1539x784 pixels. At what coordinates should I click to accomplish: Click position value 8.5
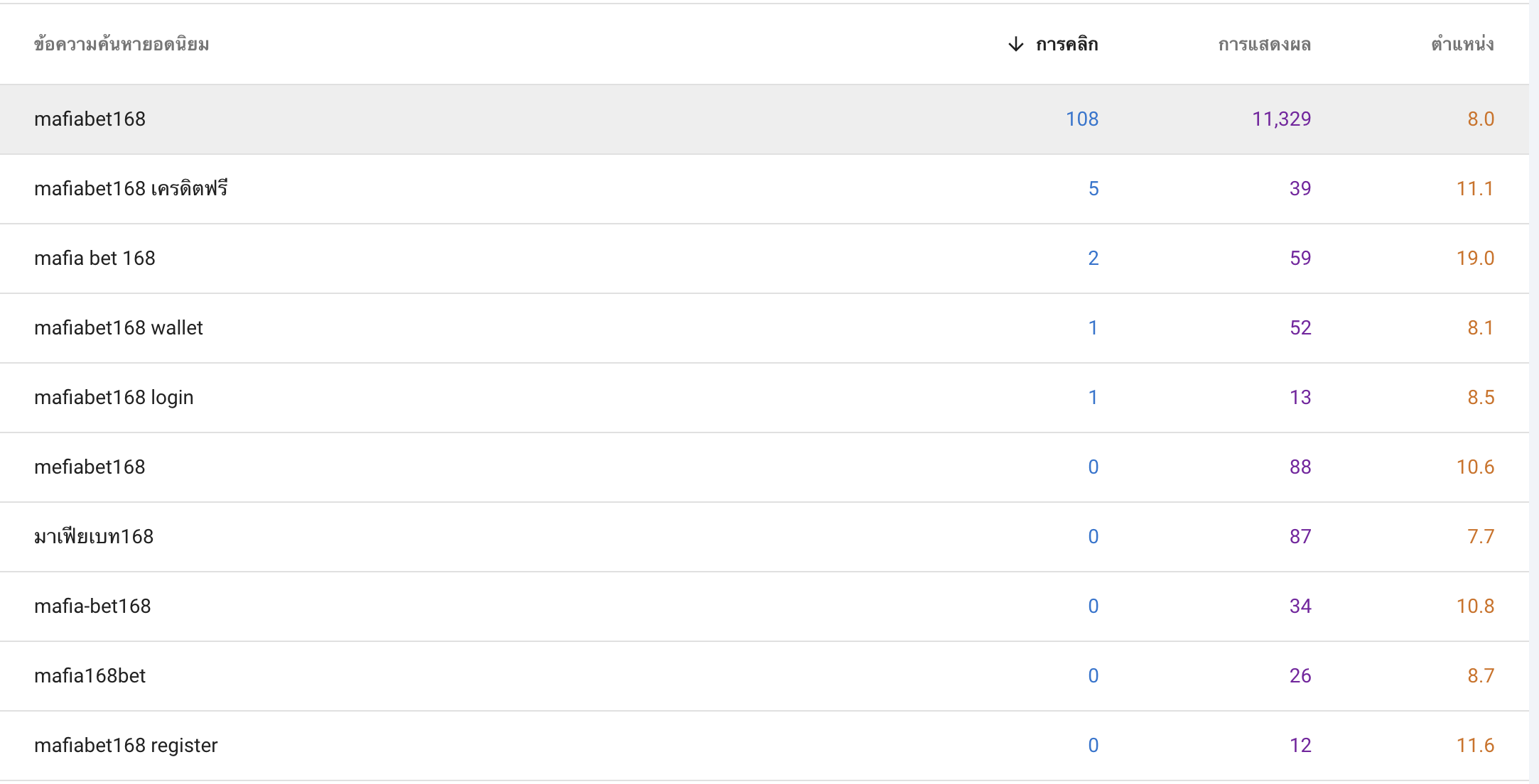tap(1481, 397)
